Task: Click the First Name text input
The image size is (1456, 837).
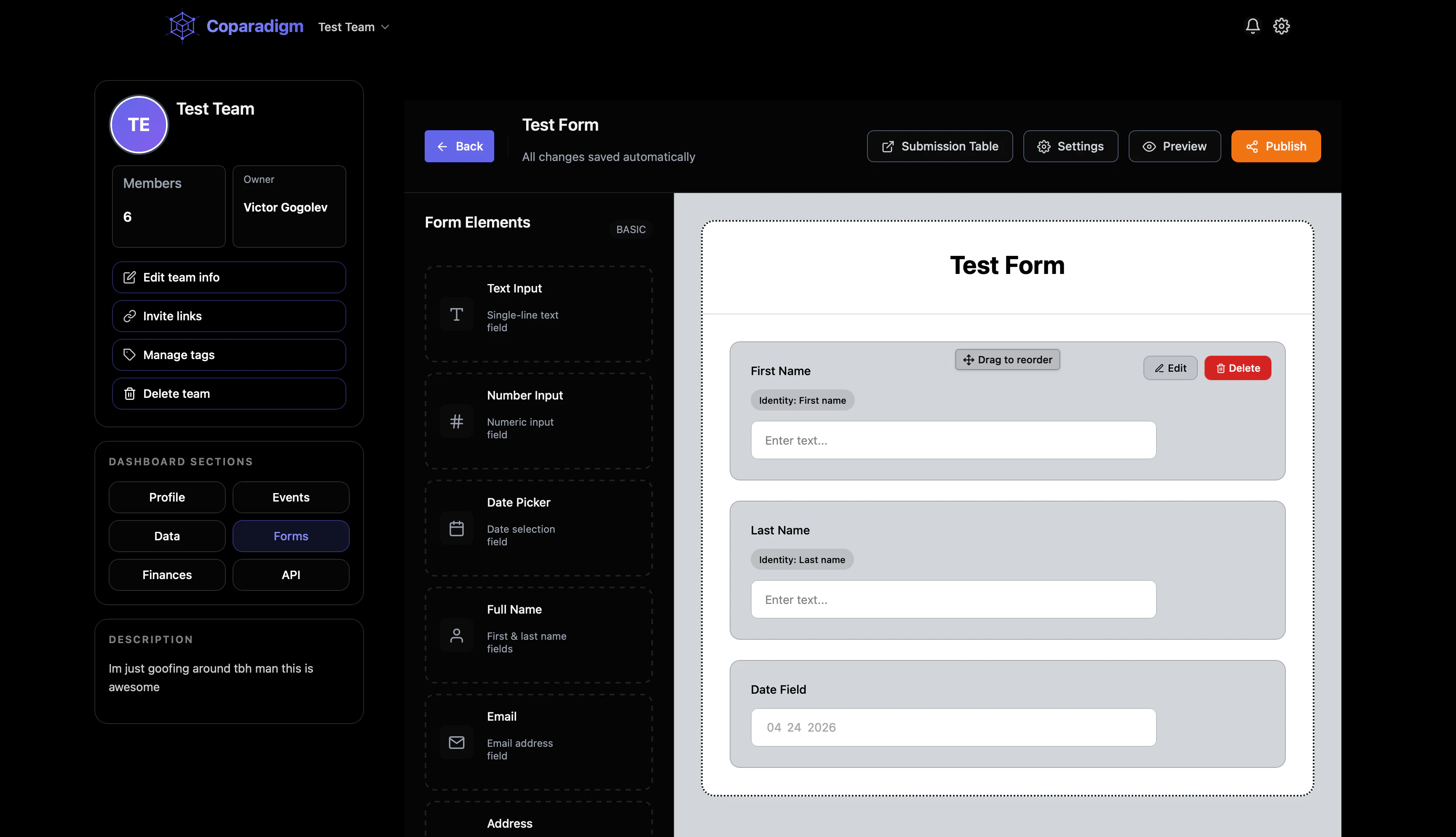Action: (x=953, y=440)
